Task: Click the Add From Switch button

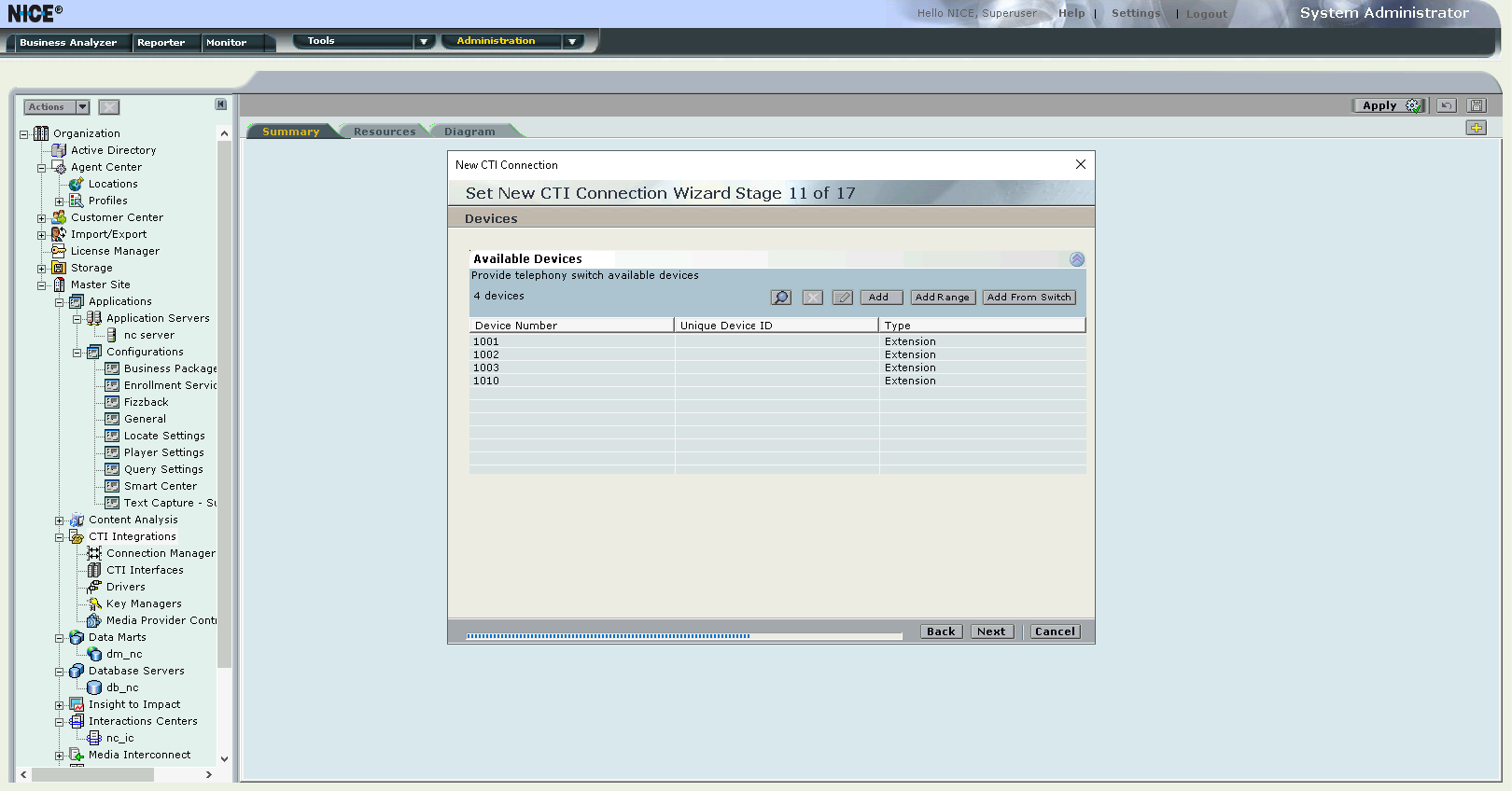Action: pos(1029,298)
